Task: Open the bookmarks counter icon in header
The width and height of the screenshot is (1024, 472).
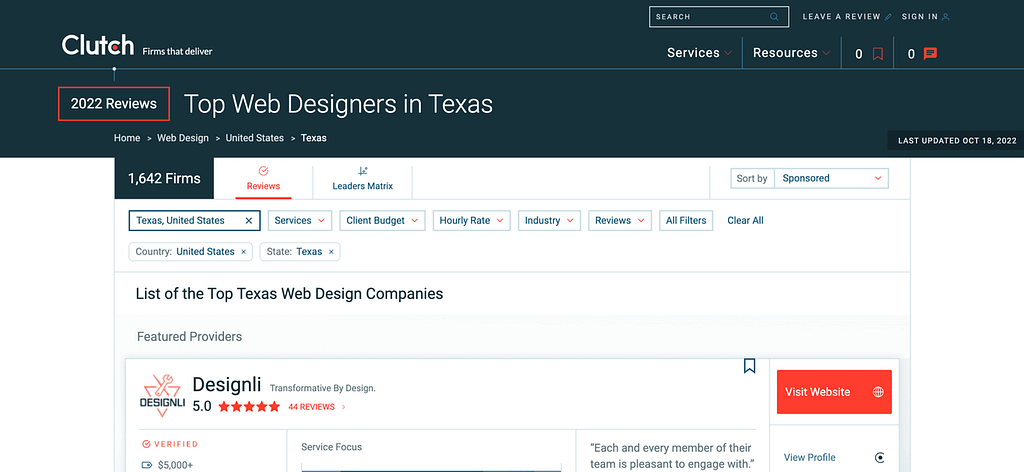Action: click(878, 54)
